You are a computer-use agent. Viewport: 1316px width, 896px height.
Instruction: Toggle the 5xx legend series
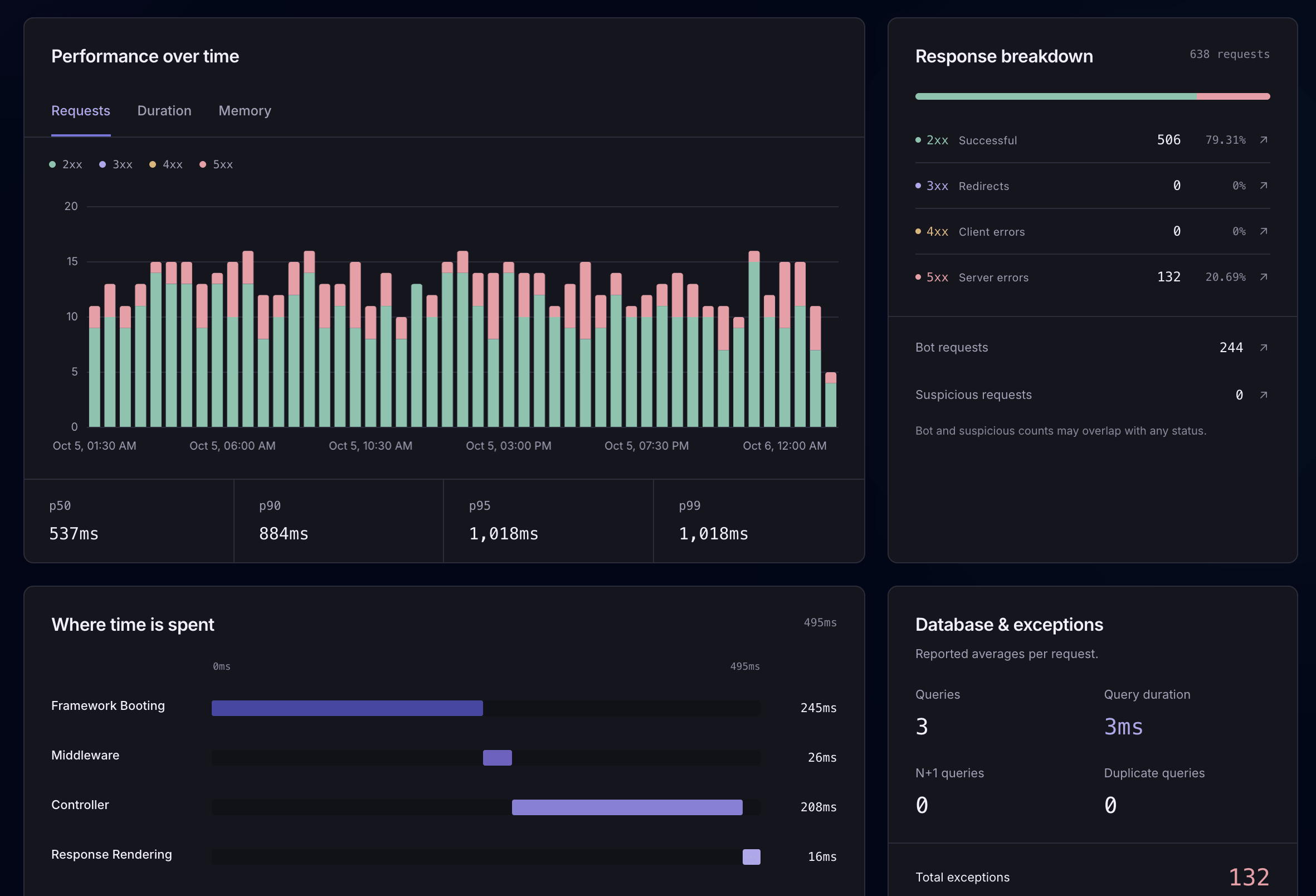click(216, 164)
